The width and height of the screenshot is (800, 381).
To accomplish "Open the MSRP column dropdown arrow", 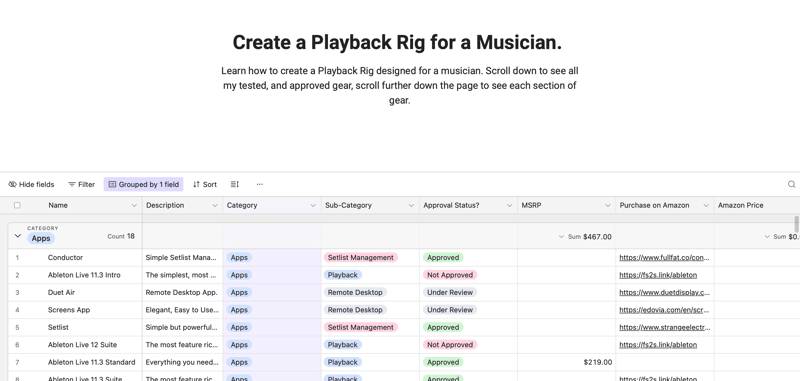I will pos(608,205).
